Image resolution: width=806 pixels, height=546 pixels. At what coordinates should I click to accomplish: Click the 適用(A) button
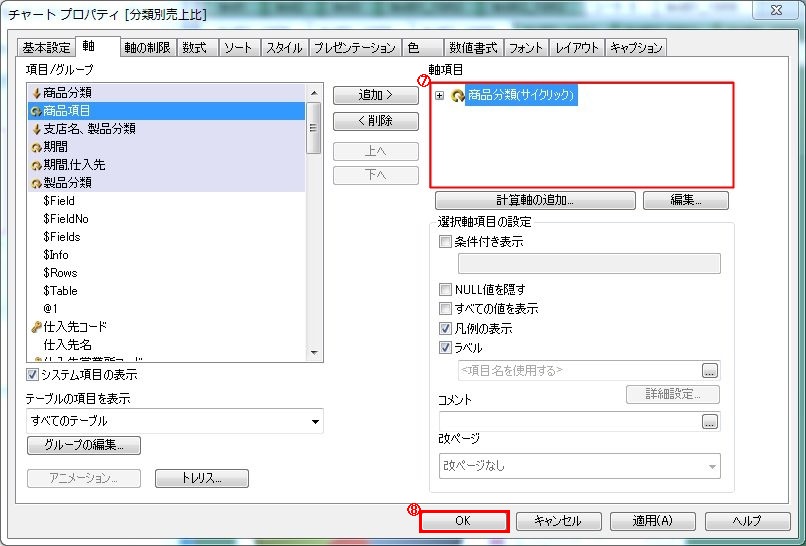[x=653, y=521]
